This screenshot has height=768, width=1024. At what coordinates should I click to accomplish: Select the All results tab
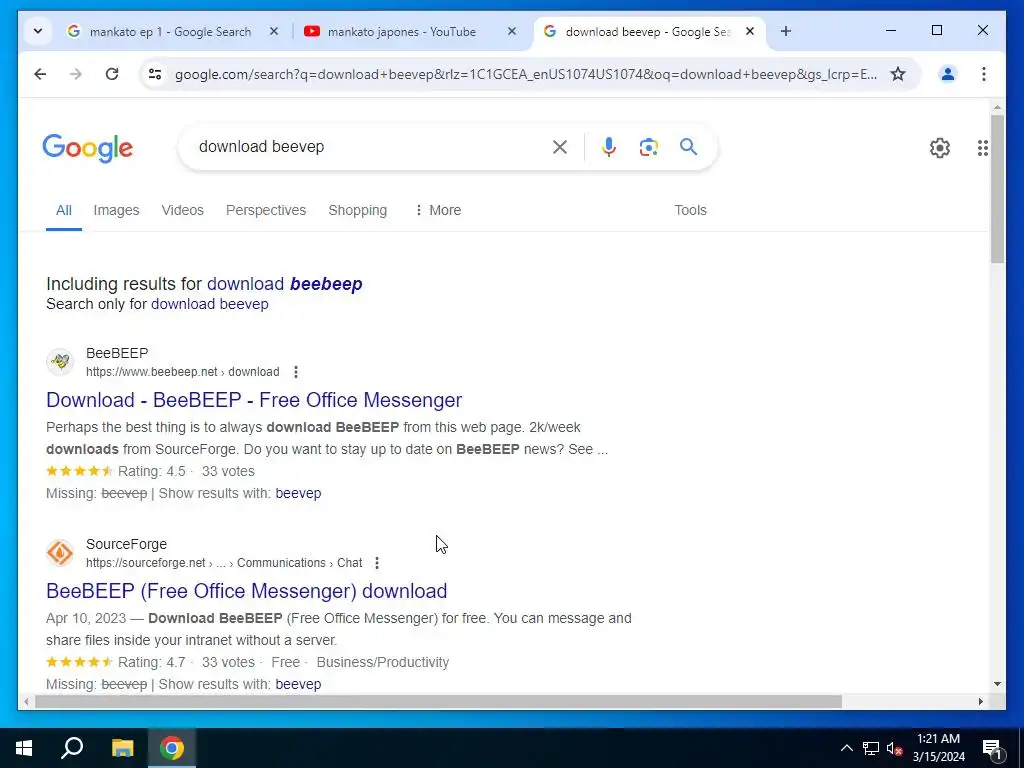click(63, 210)
